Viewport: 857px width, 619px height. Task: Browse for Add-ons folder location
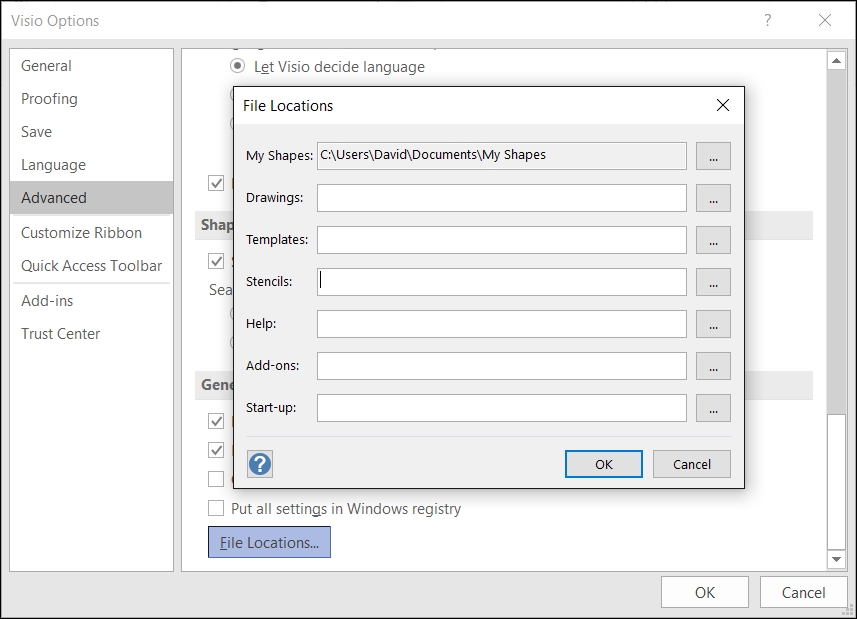(713, 366)
